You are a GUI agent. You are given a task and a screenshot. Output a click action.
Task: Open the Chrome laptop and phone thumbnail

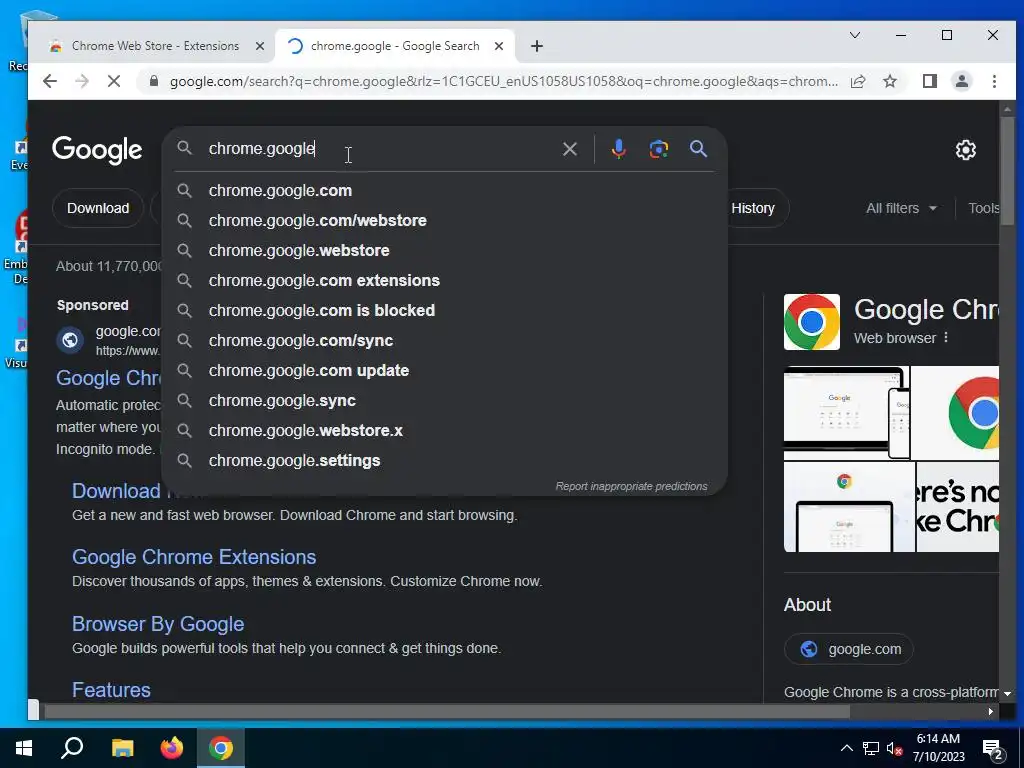tap(847, 413)
